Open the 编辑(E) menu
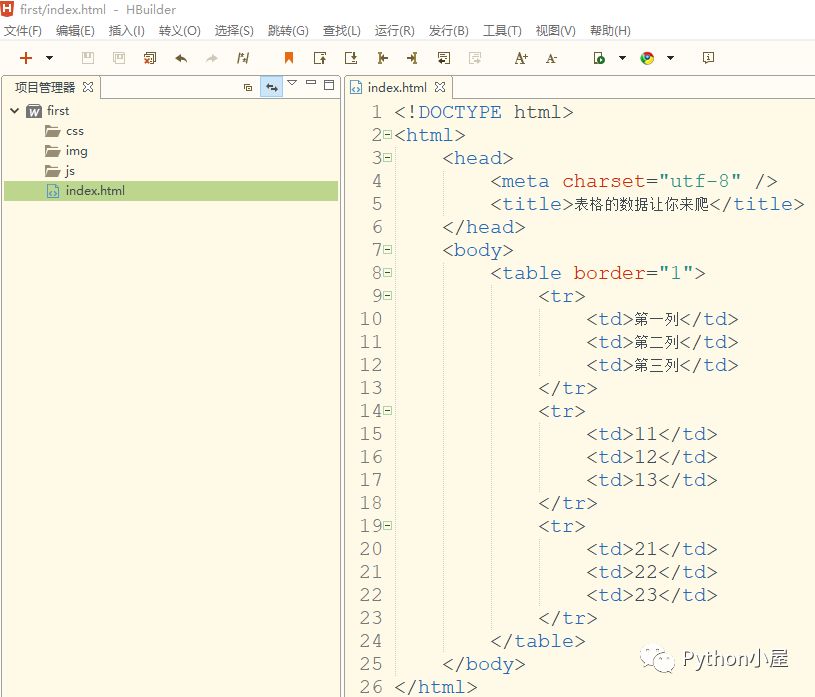The width and height of the screenshot is (815, 697). click(75, 31)
